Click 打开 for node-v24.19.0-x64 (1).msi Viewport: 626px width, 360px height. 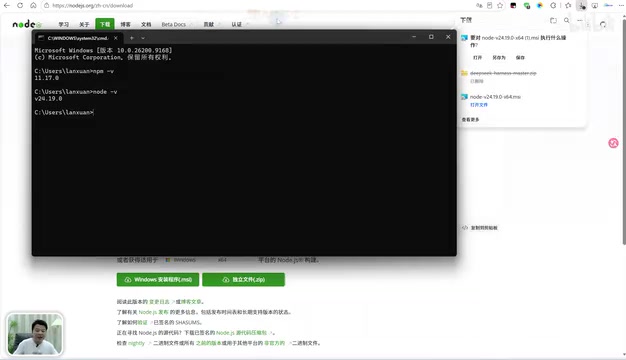tap(477, 58)
